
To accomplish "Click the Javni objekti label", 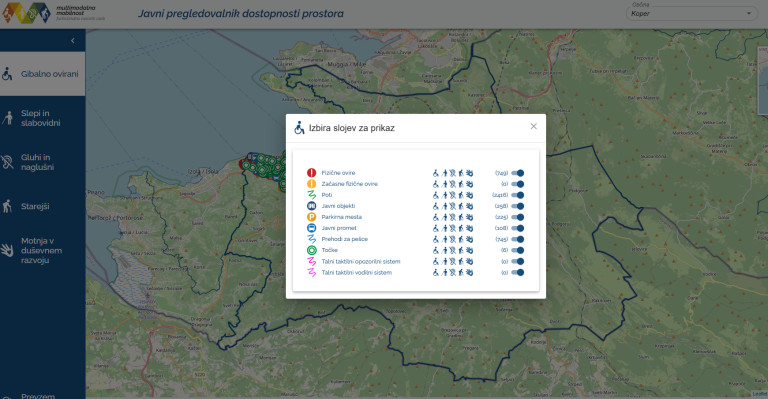I will coord(338,206).
